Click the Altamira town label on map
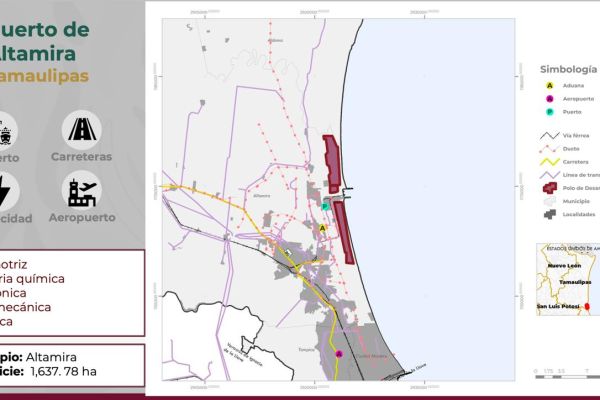The image size is (600, 400). click(x=262, y=196)
